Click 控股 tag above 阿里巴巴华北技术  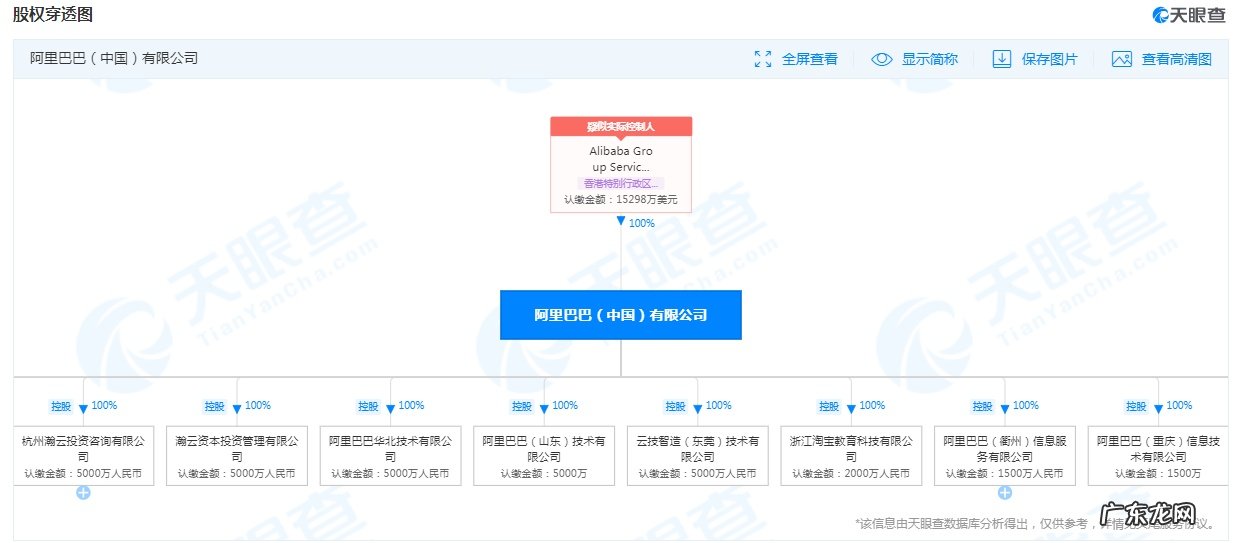point(369,406)
